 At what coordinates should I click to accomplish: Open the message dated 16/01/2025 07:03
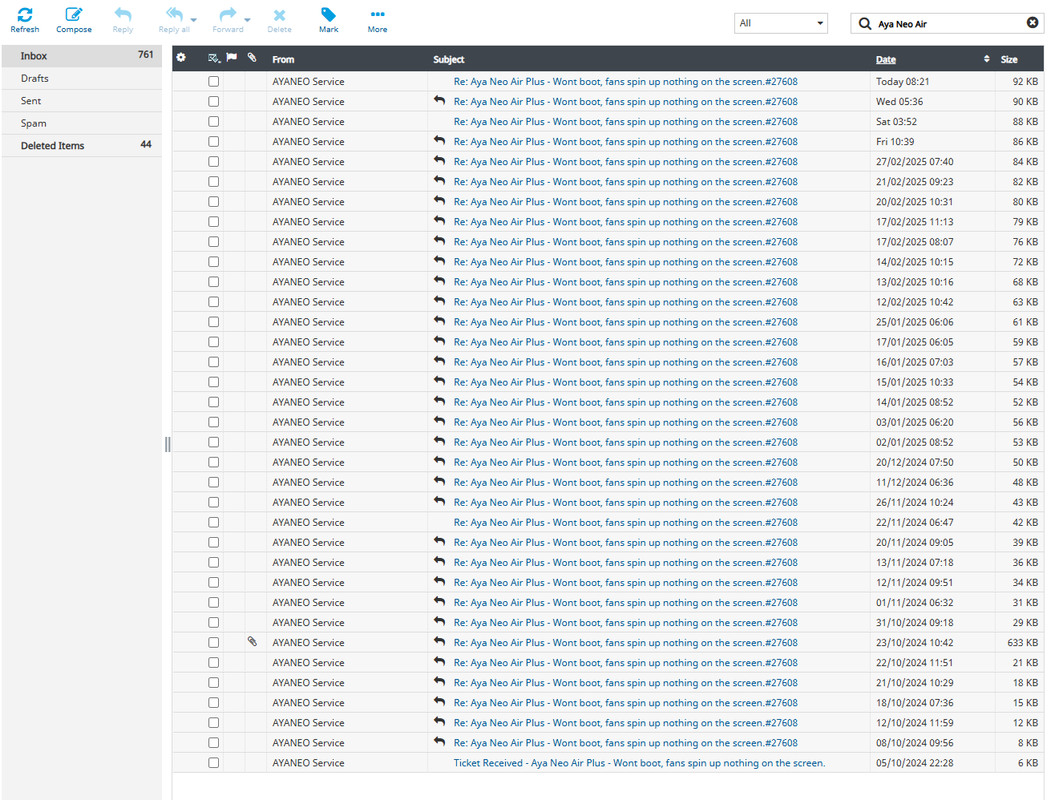point(626,362)
